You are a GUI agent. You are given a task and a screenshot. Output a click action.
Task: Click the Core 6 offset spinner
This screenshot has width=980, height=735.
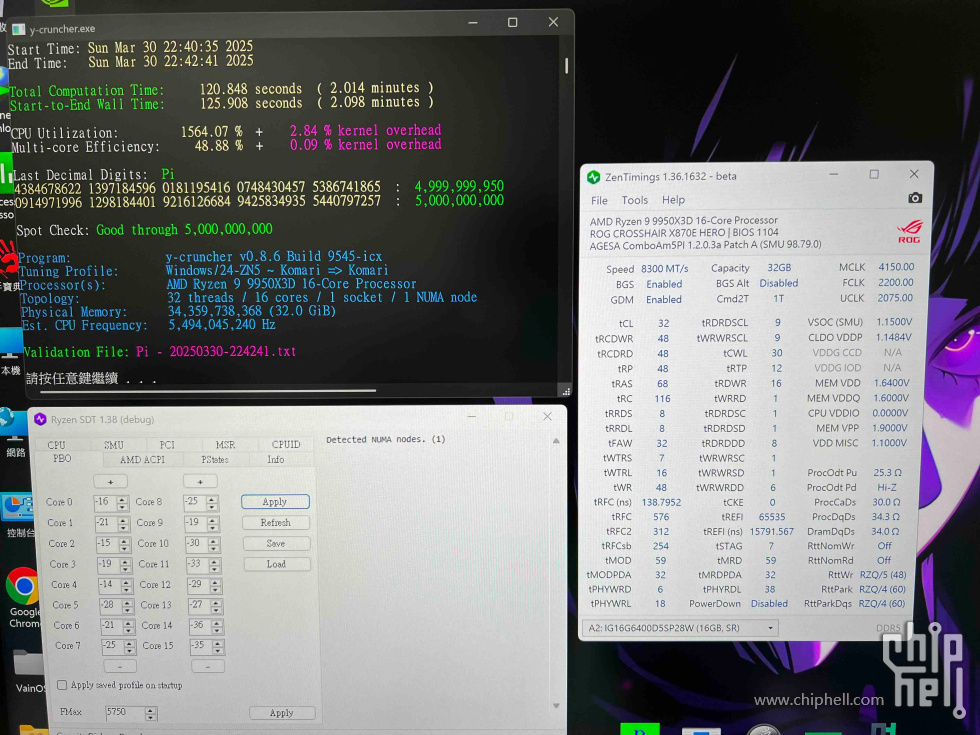click(x=118, y=626)
